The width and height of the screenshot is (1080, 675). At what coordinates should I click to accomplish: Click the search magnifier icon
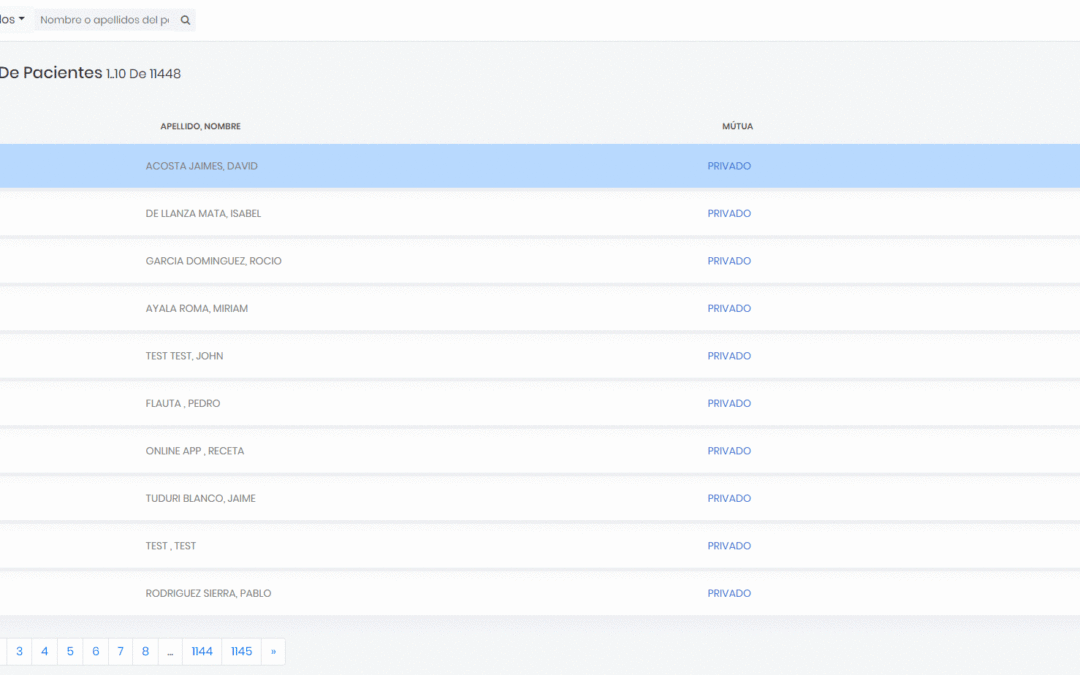tap(185, 20)
